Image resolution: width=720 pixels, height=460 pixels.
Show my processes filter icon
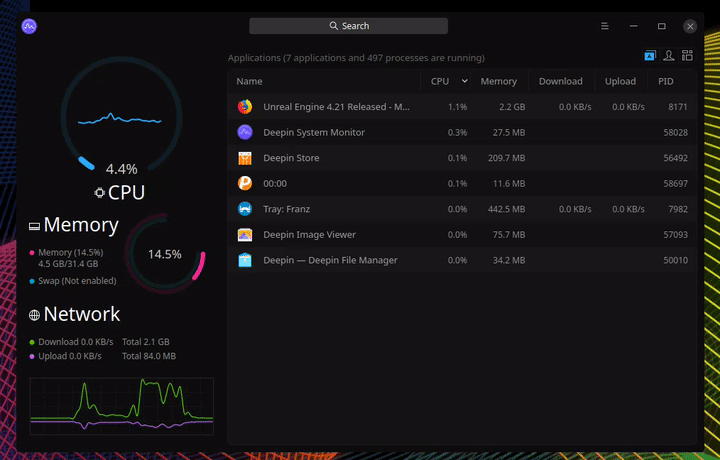pos(668,56)
